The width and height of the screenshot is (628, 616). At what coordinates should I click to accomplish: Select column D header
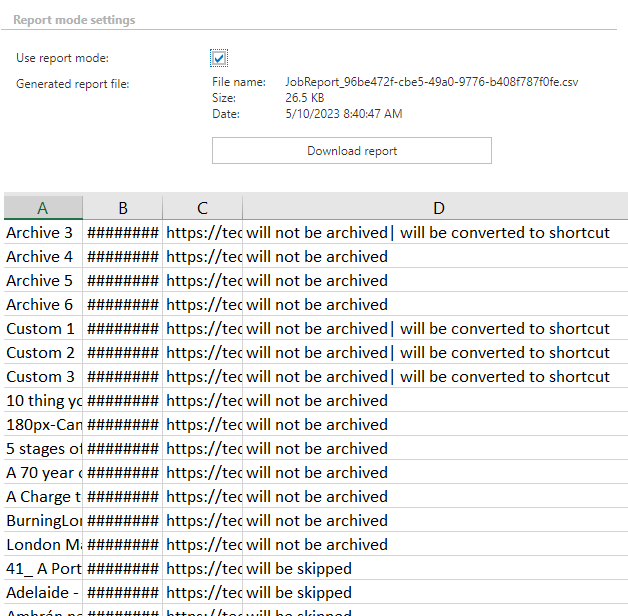438,208
